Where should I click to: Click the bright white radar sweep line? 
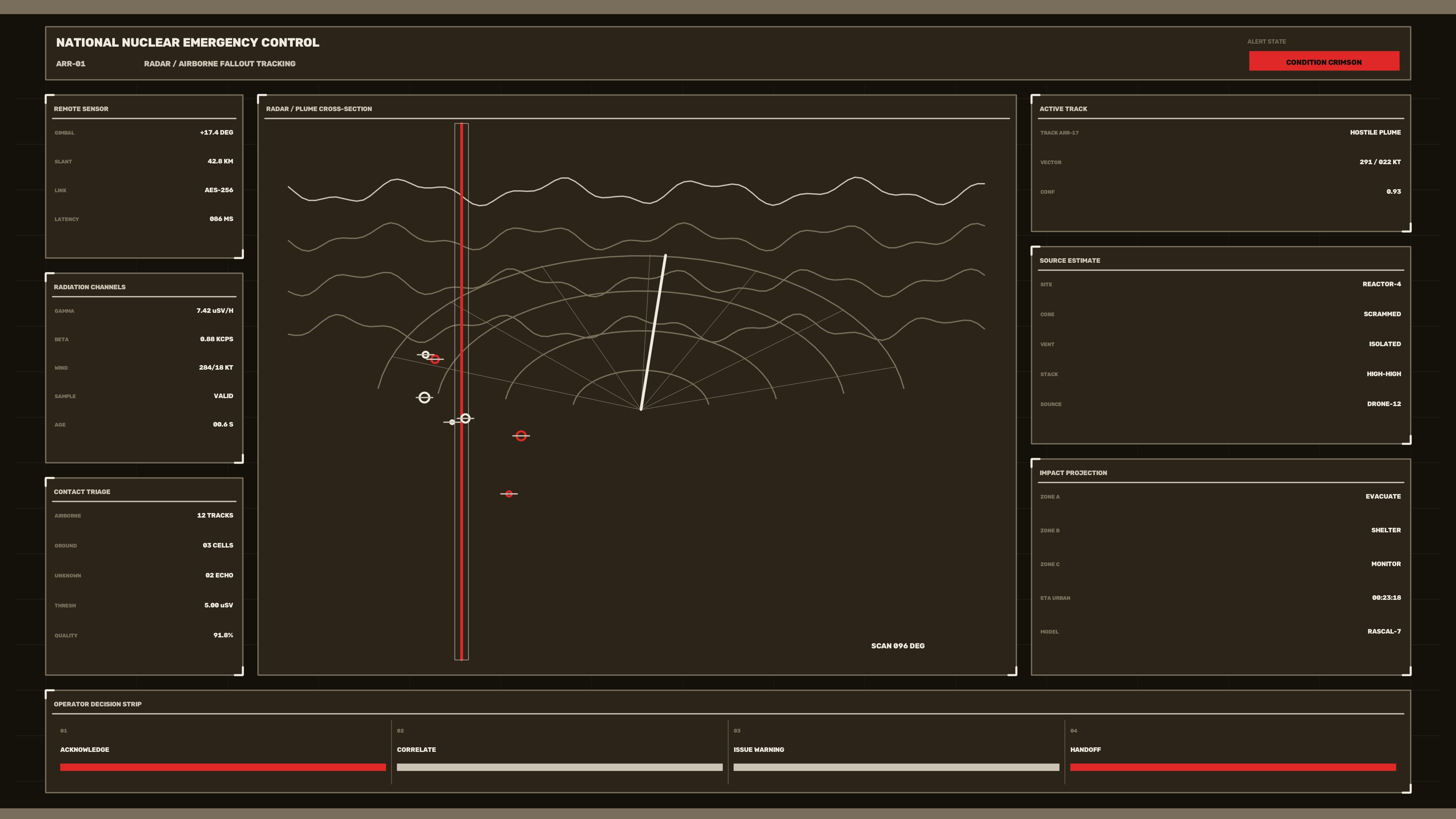click(x=653, y=333)
